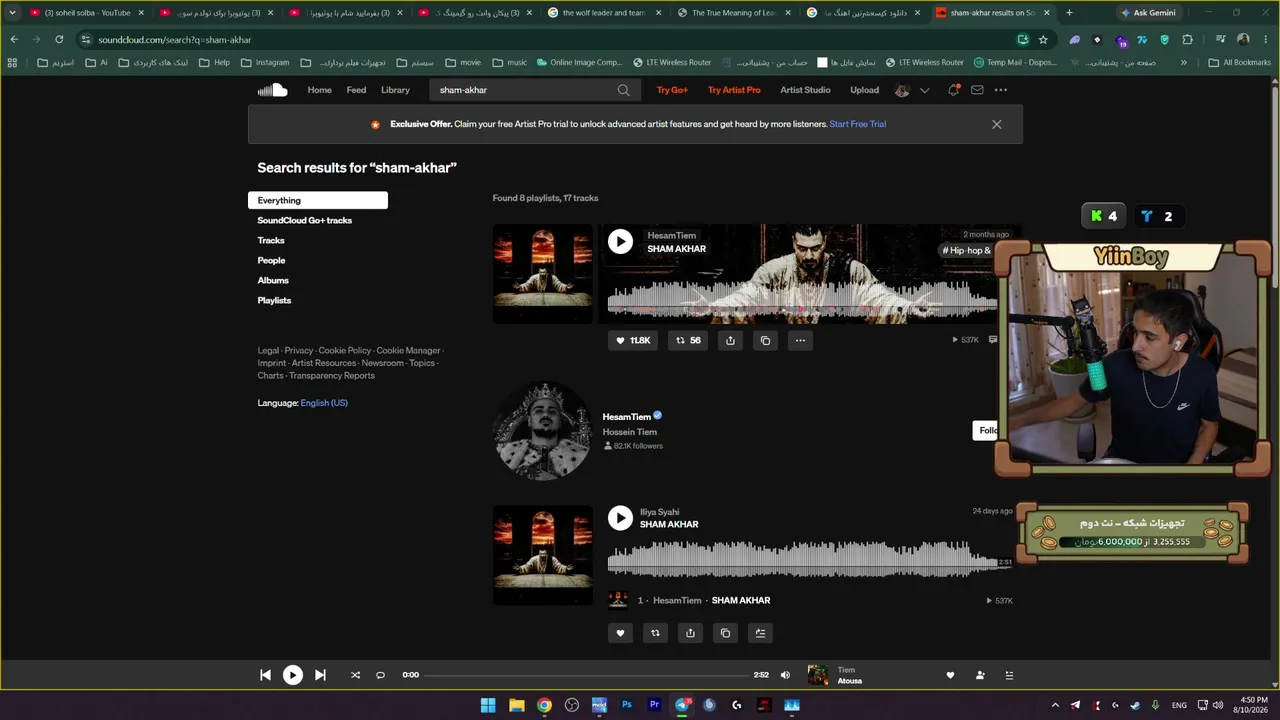Show hidden system tray icons

click(x=1055, y=705)
